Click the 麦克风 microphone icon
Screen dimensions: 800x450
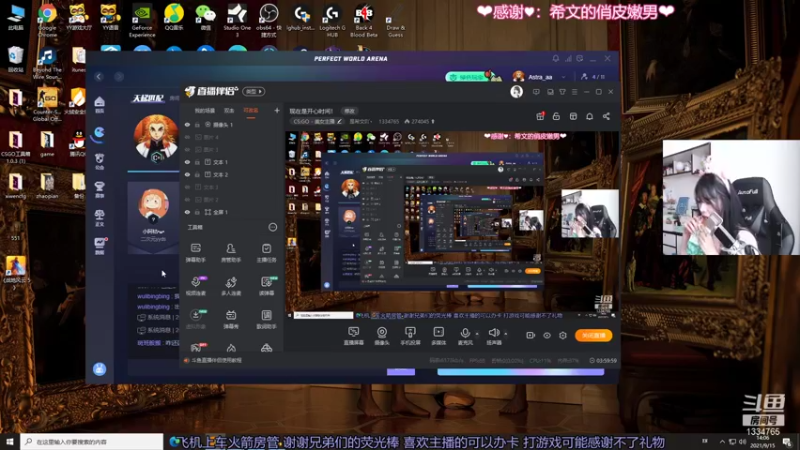point(465,333)
